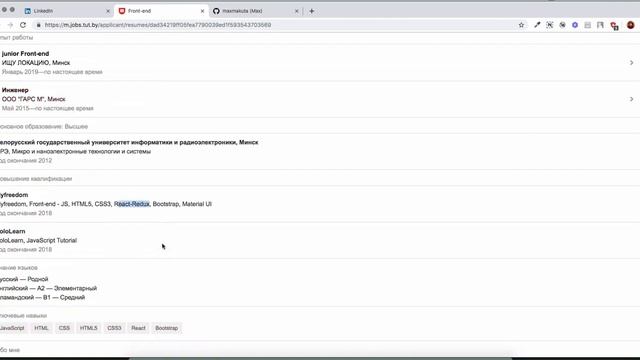
Task: Select the CSS skill tag
Action: [x=64, y=328]
